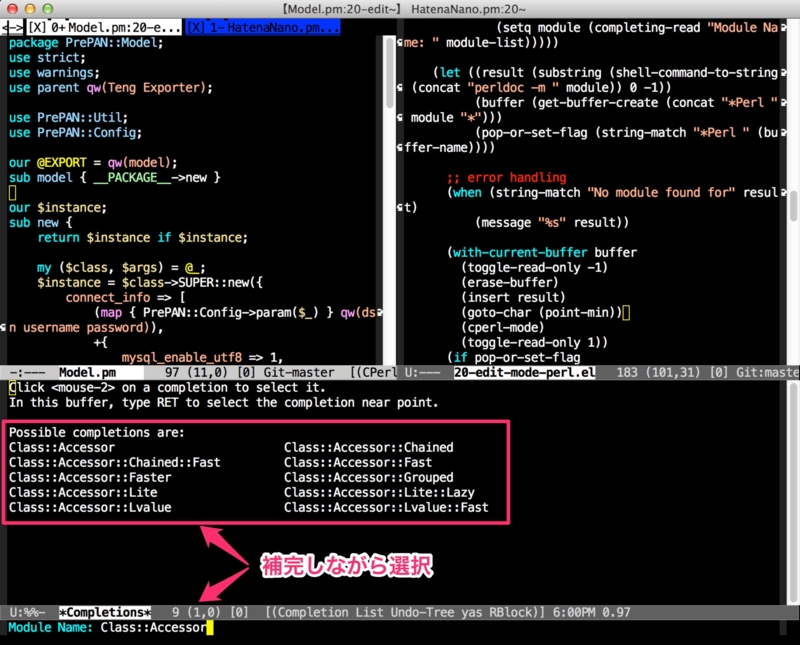This screenshot has width=800, height=645.
Task: Click "Possible completions are:" heading
Action: click(96, 433)
